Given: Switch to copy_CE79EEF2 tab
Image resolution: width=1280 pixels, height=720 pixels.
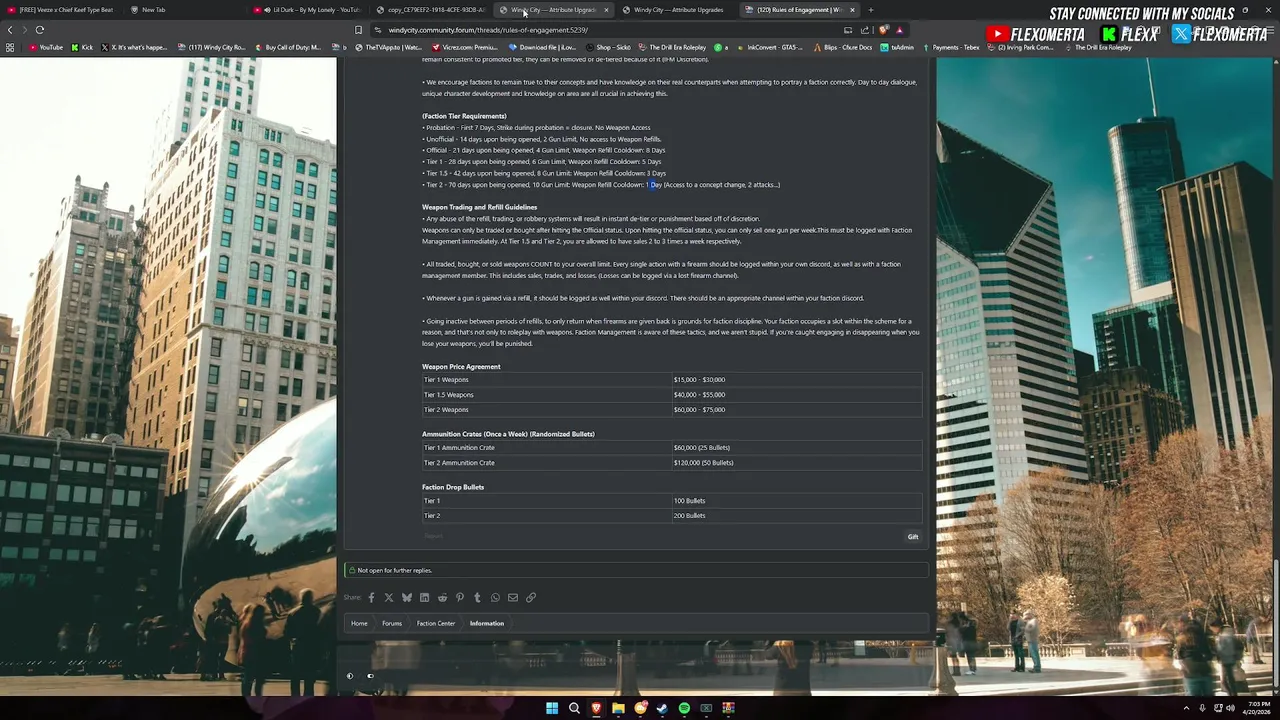Looking at the screenshot, I should 430,10.
